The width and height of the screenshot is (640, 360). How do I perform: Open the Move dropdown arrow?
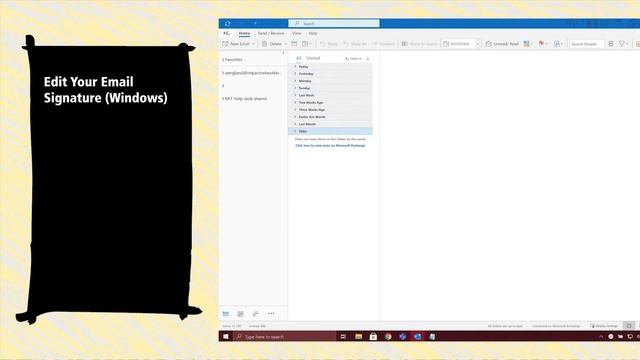(x=310, y=44)
